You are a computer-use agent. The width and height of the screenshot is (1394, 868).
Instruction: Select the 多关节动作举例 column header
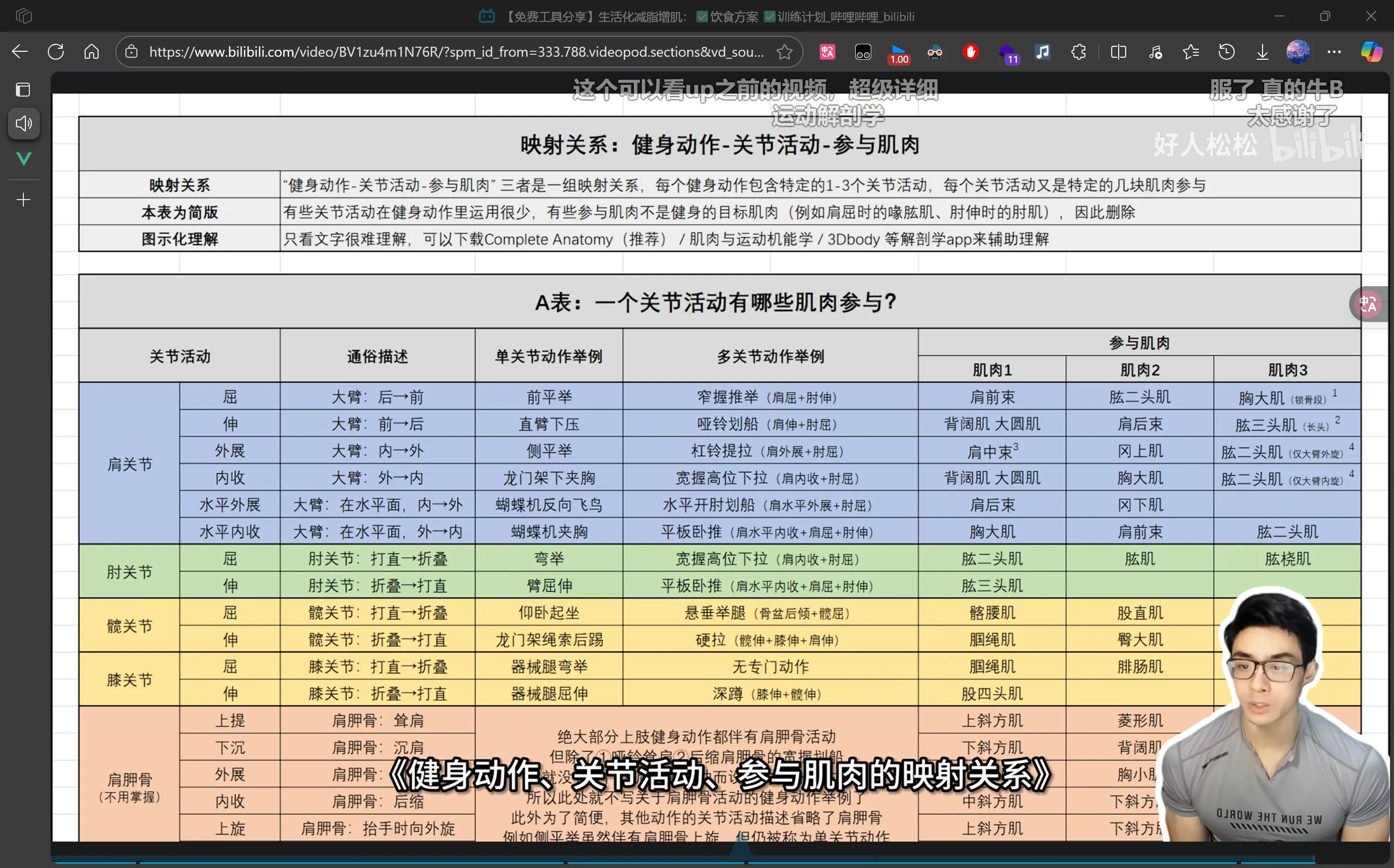(x=771, y=356)
